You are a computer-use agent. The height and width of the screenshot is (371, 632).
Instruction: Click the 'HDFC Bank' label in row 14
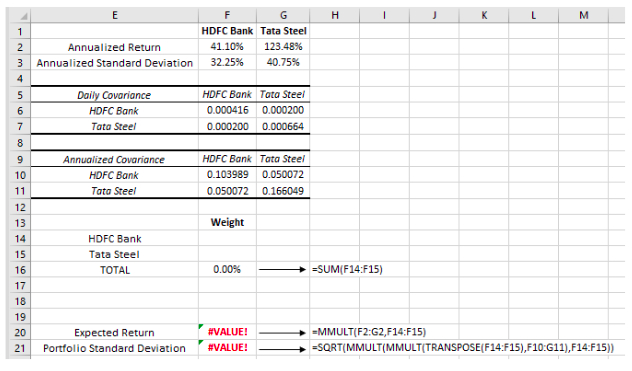115,239
